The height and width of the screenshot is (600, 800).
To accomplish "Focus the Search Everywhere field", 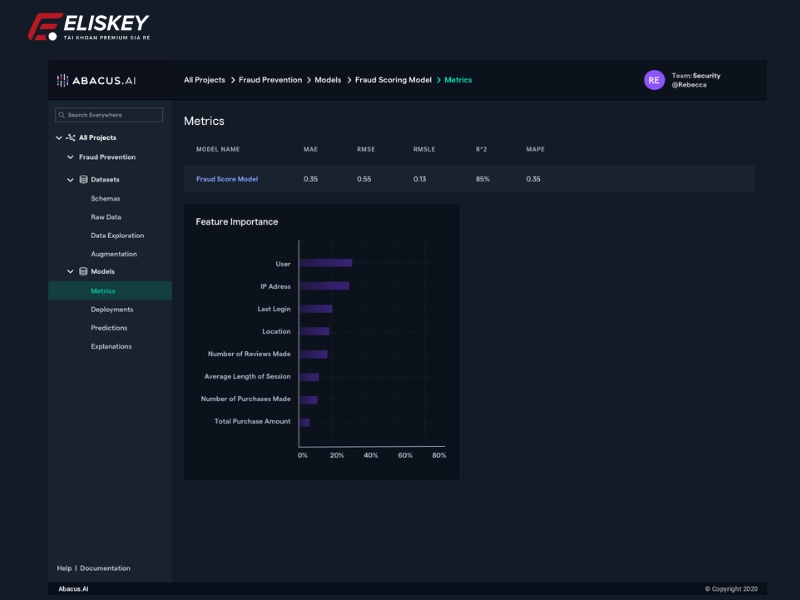I will [112, 115].
